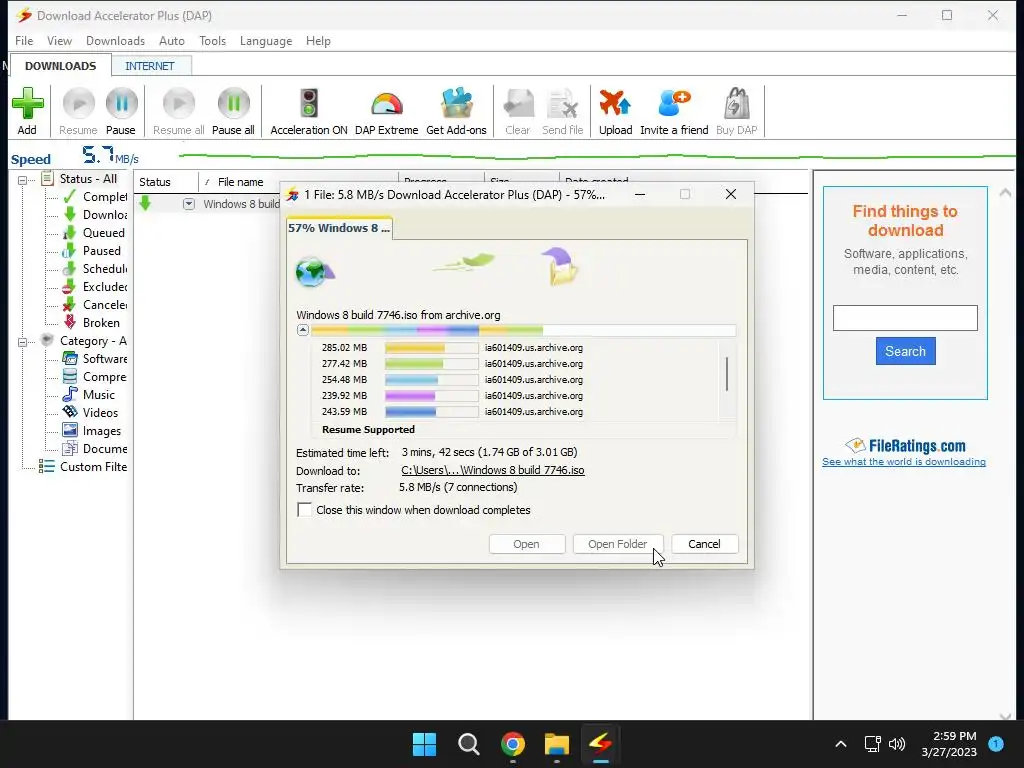Select the Videos category
The height and width of the screenshot is (768, 1024).
[x=91, y=413]
